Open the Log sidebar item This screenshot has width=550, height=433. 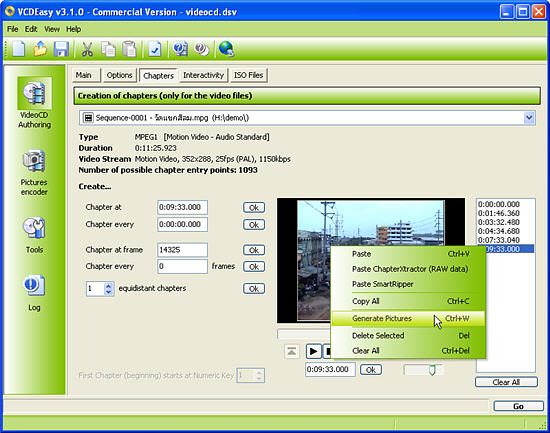click(34, 293)
